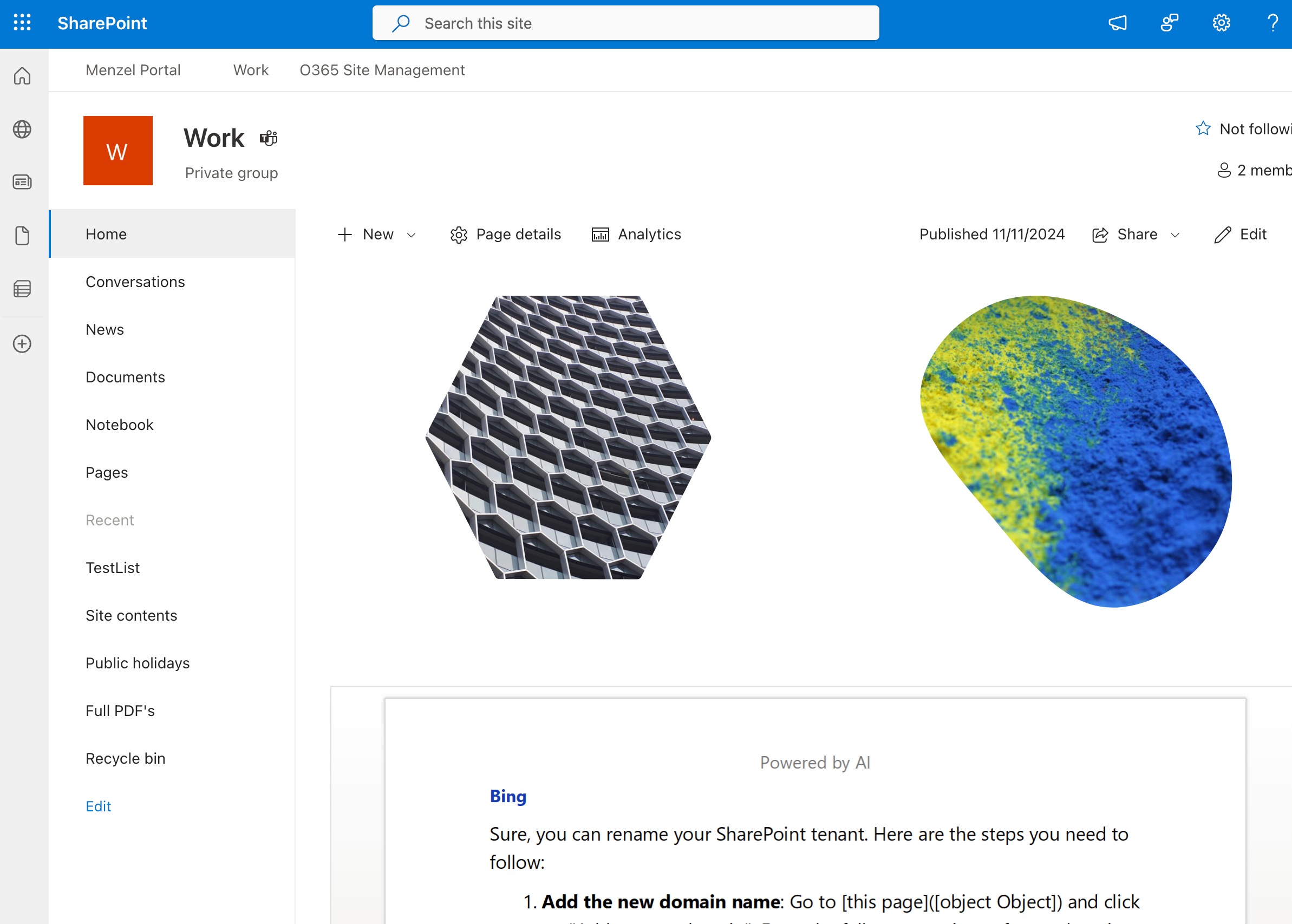The width and height of the screenshot is (1292, 924).
Task: Open the settings gear in the header
Action: point(1221,23)
